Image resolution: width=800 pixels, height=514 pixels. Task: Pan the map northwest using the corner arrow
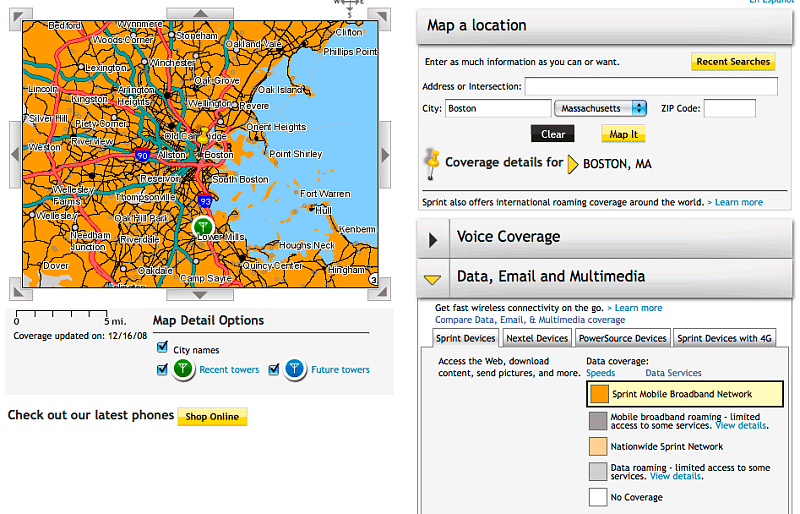pos(20,18)
